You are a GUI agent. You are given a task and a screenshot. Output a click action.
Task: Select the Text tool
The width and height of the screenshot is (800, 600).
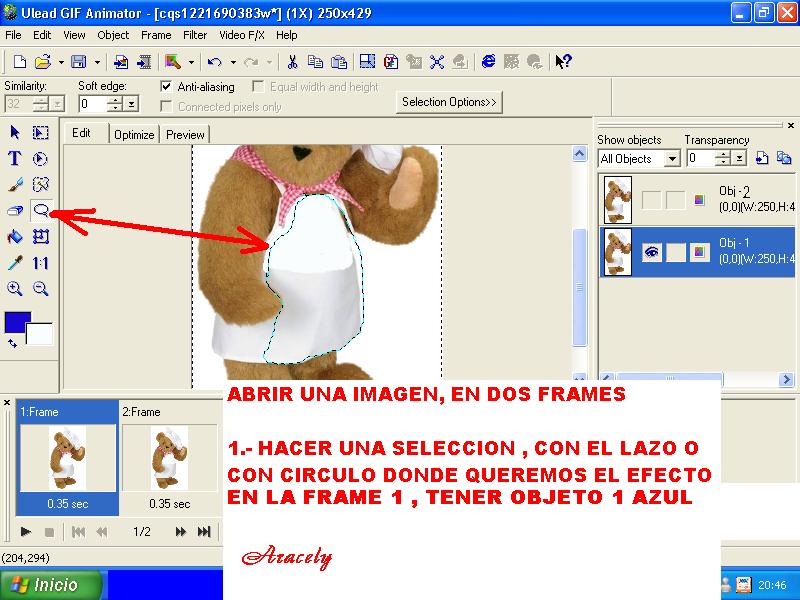(x=15, y=159)
